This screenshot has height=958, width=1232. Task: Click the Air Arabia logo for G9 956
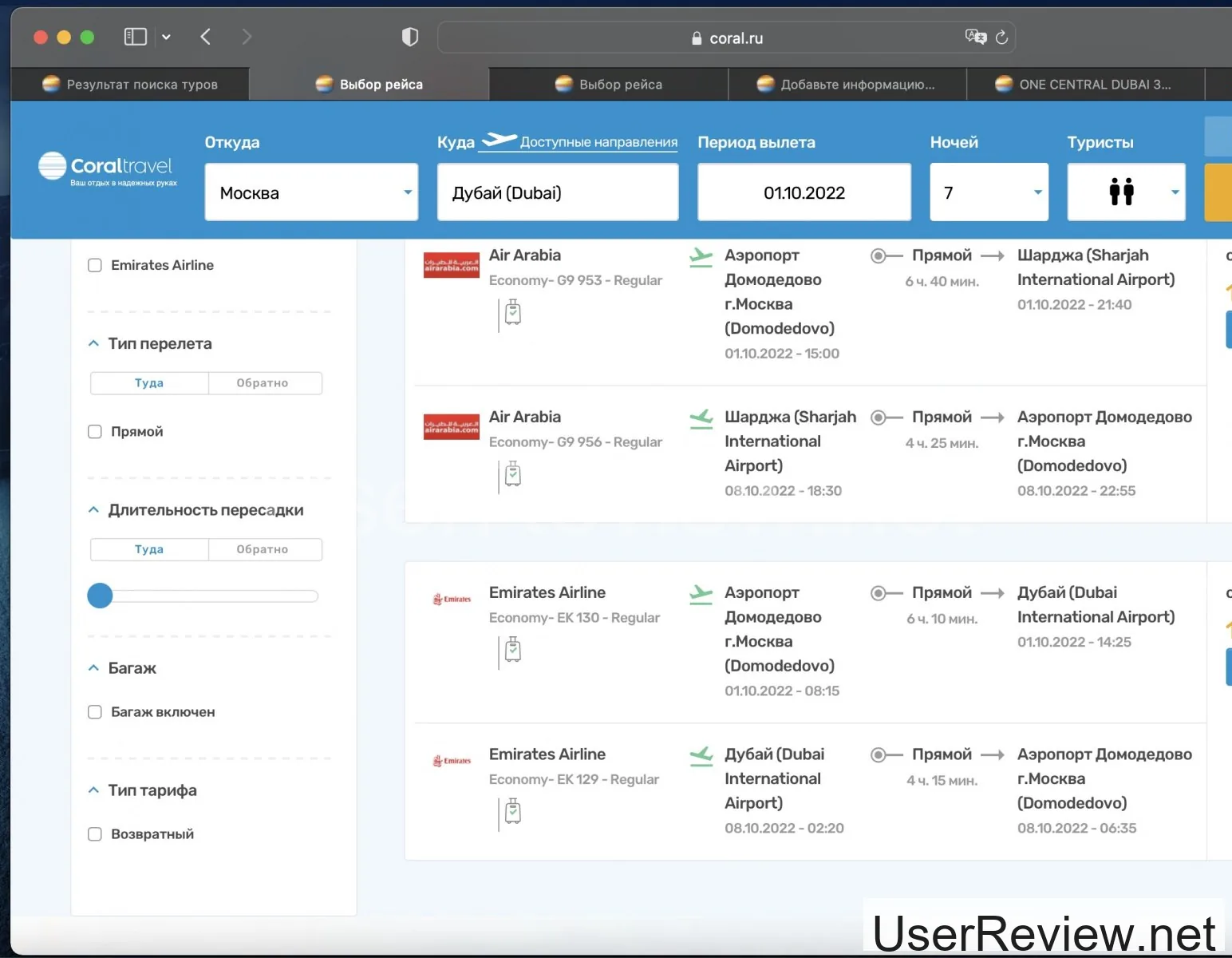451,427
